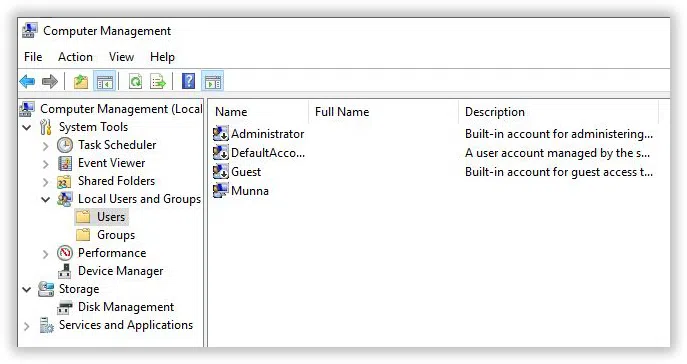The width and height of the screenshot is (687, 364).
Task: Click the Users folder icon
Action: (x=83, y=217)
